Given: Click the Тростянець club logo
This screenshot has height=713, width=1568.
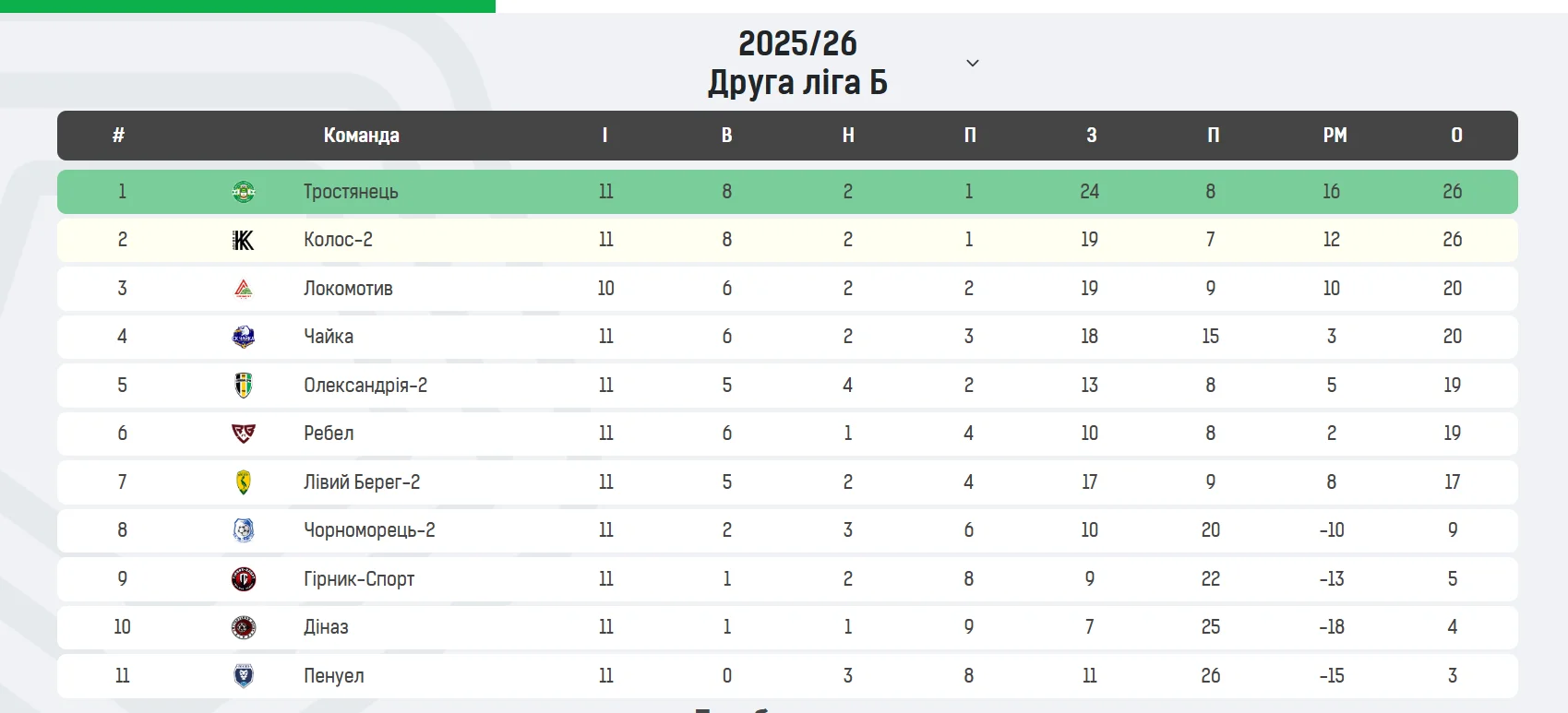Looking at the screenshot, I should (244, 192).
